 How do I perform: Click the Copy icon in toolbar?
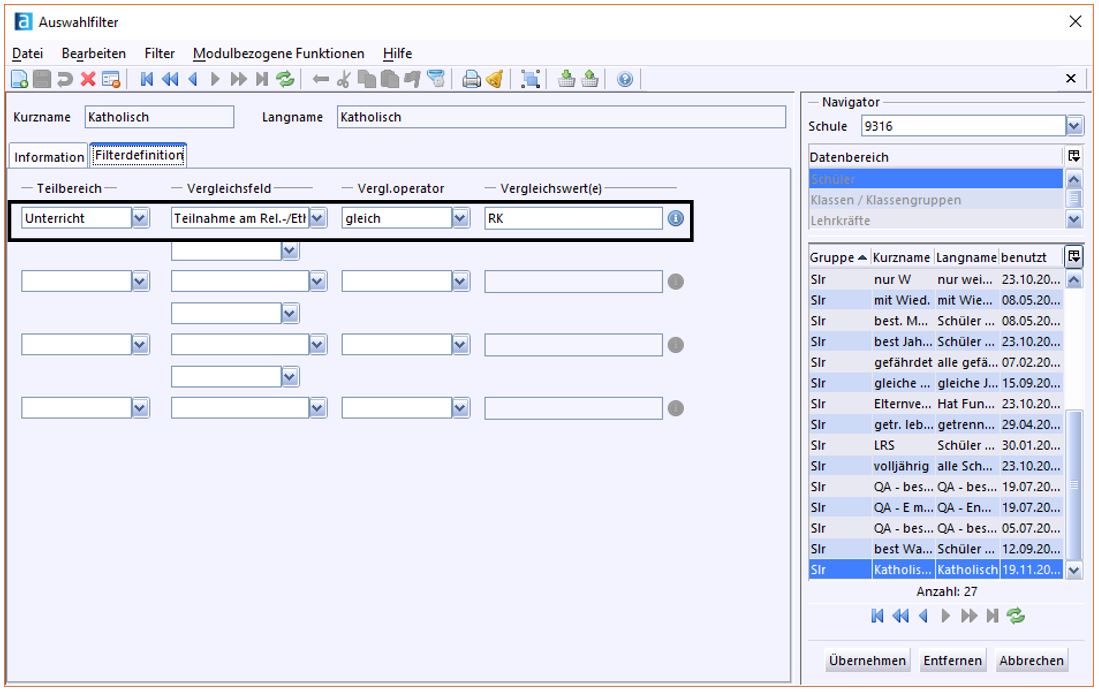(x=366, y=79)
